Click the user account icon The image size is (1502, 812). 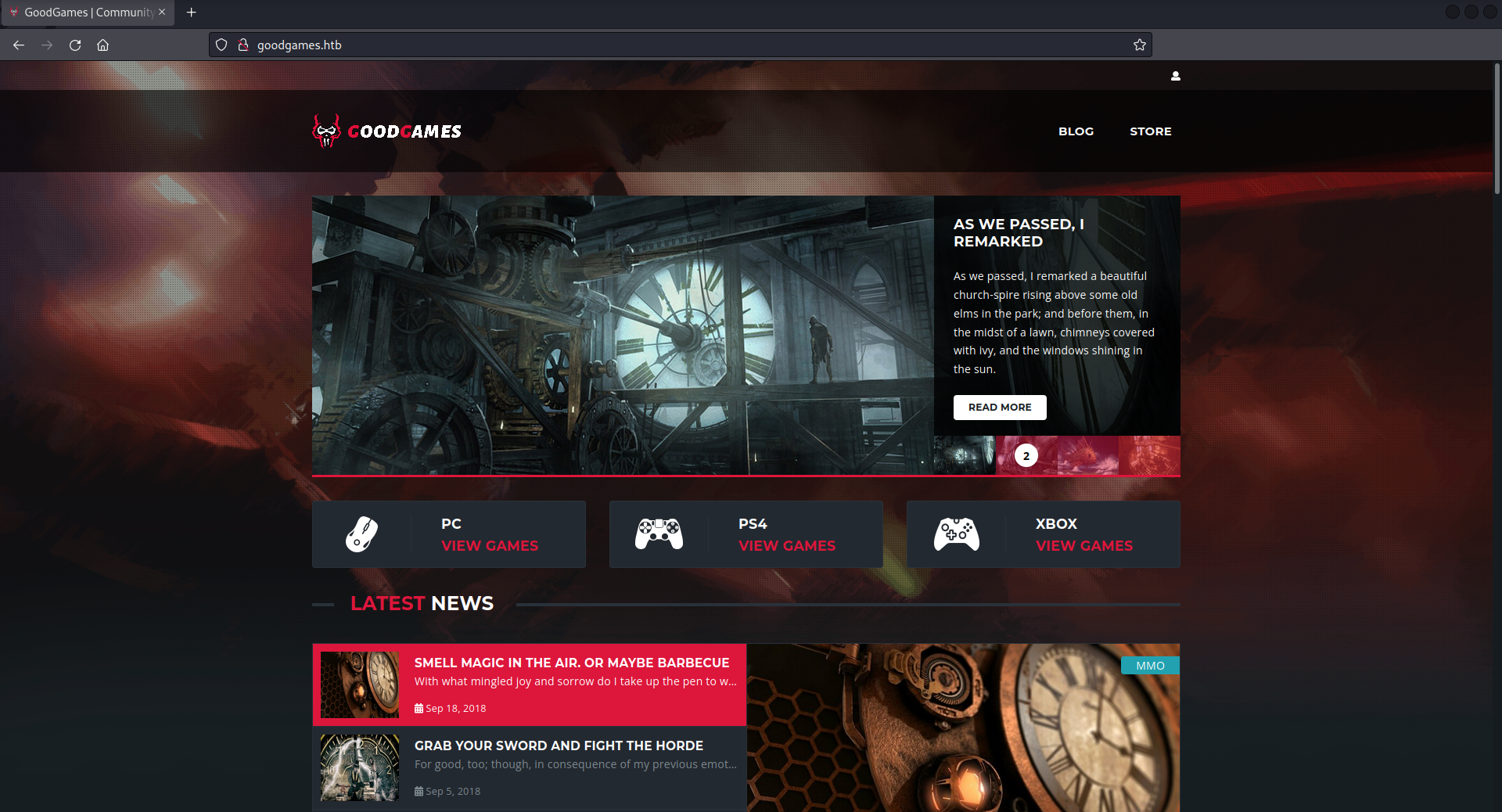(1175, 76)
